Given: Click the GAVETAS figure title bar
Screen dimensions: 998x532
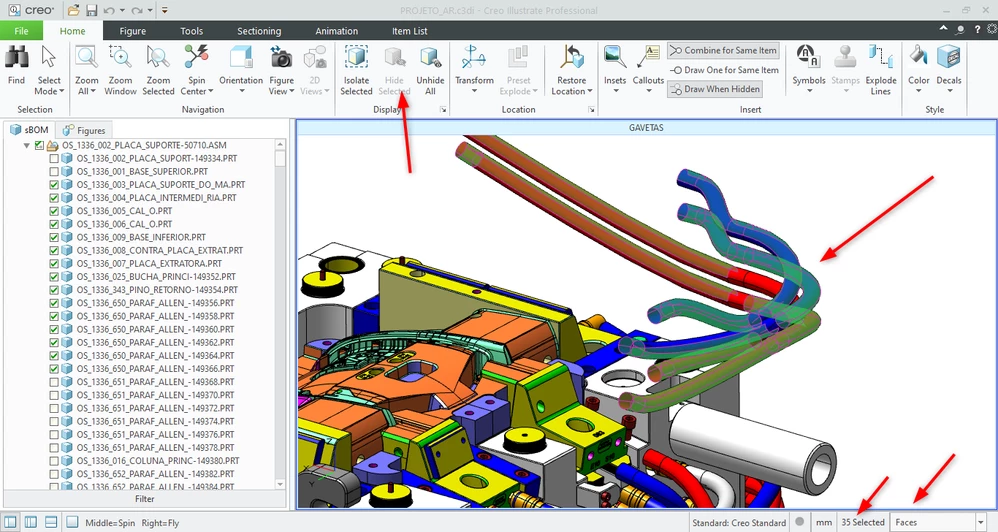Looking at the screenshot, I should [645, 127].
